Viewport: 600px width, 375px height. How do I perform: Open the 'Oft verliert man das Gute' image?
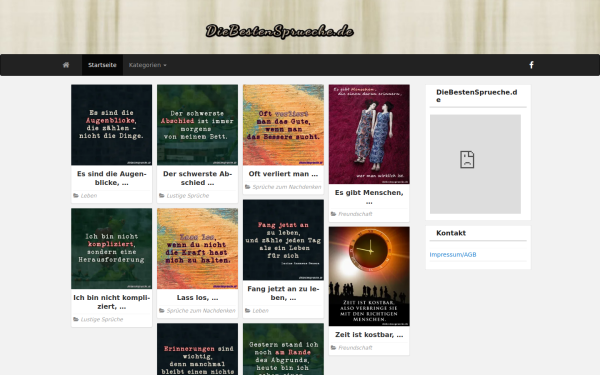283,125
